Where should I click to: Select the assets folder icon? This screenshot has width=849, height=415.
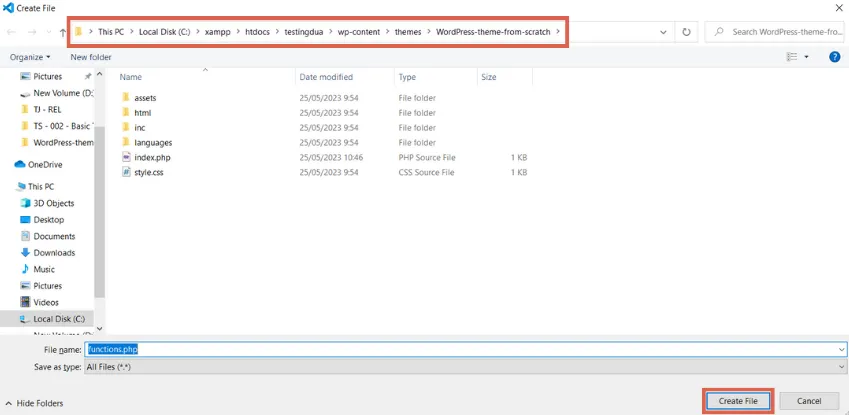pyautogui.click(x=126, y=98)
